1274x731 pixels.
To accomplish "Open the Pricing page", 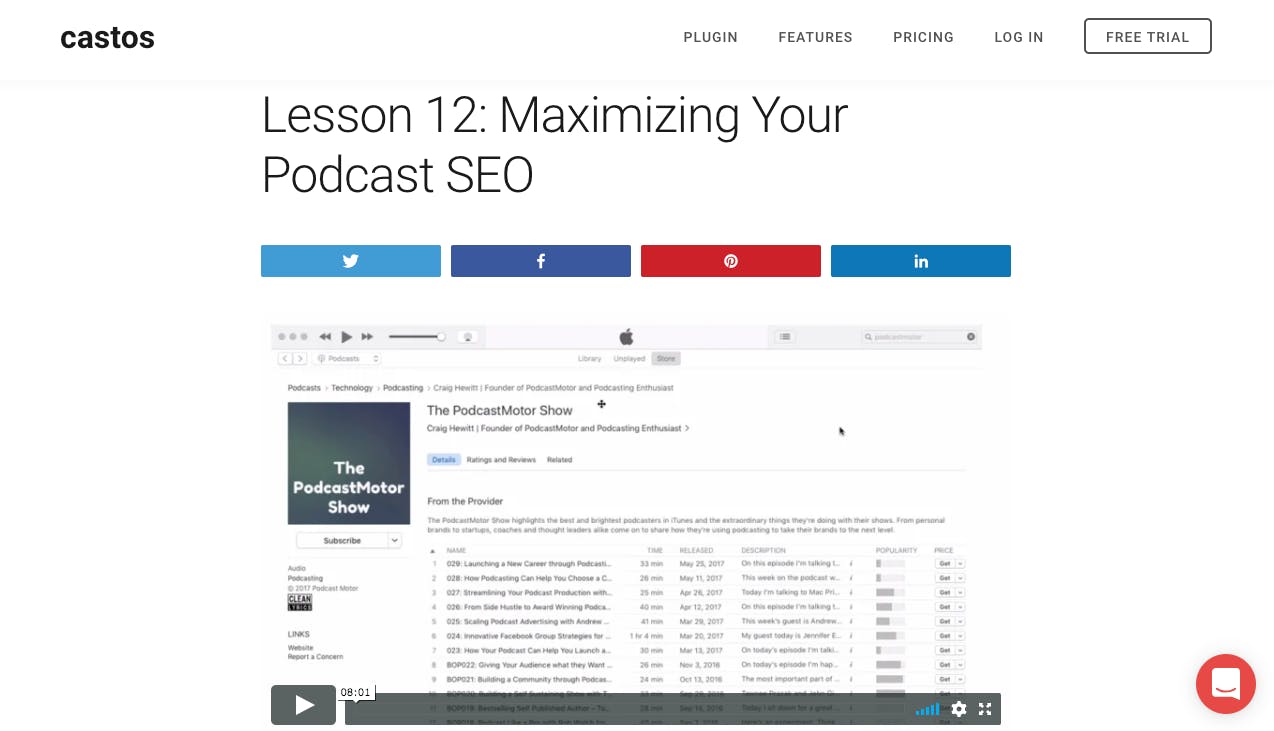I will pos(923,37).
